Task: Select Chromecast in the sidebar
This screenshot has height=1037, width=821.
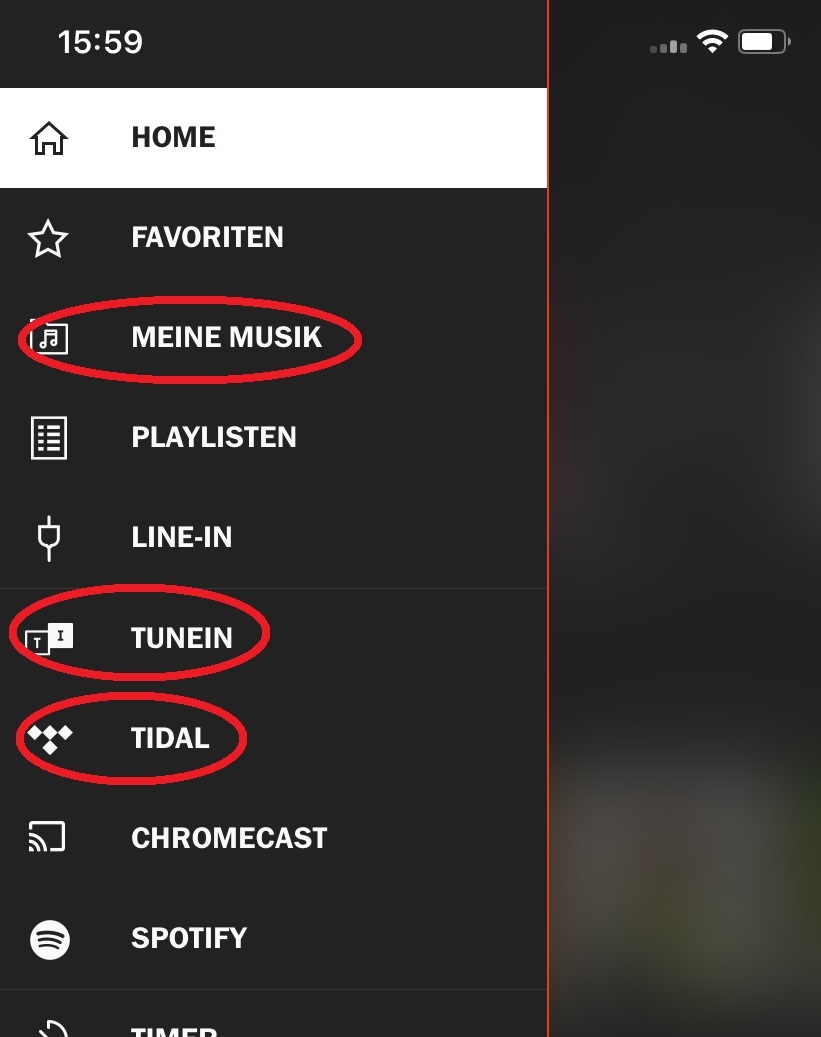Action: click(x=228, y=837)
